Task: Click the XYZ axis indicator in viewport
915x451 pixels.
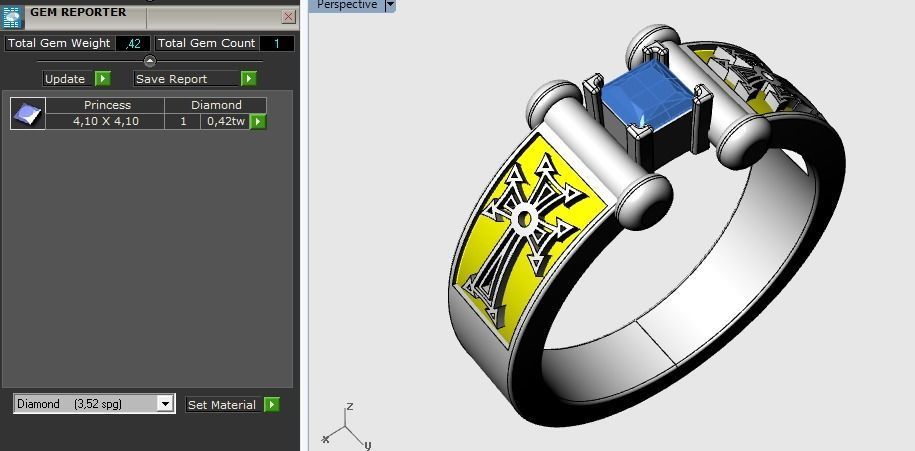Action: click(x=347, y=425)
